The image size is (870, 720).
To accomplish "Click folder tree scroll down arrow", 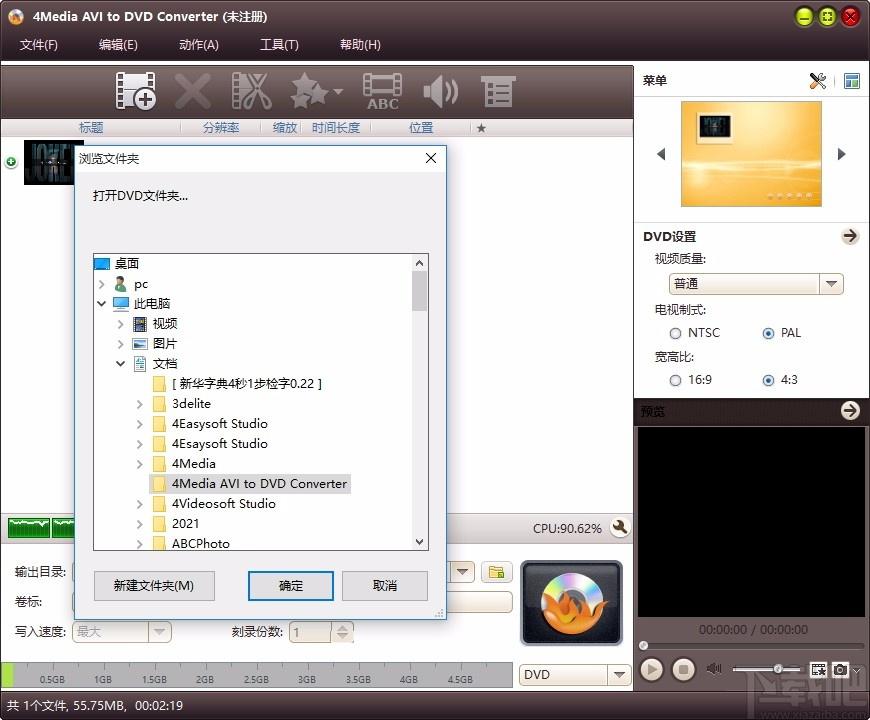I will [419, 542].
